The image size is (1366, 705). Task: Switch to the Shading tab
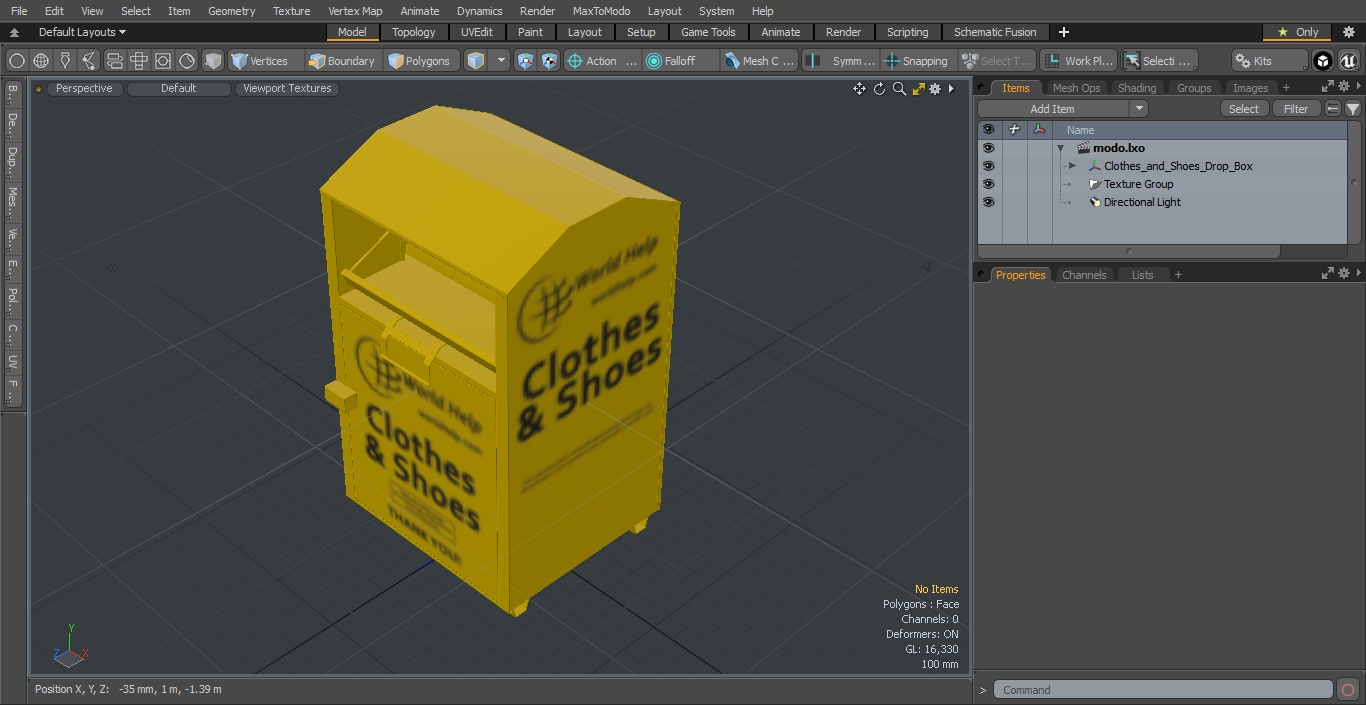[1137, 88]
